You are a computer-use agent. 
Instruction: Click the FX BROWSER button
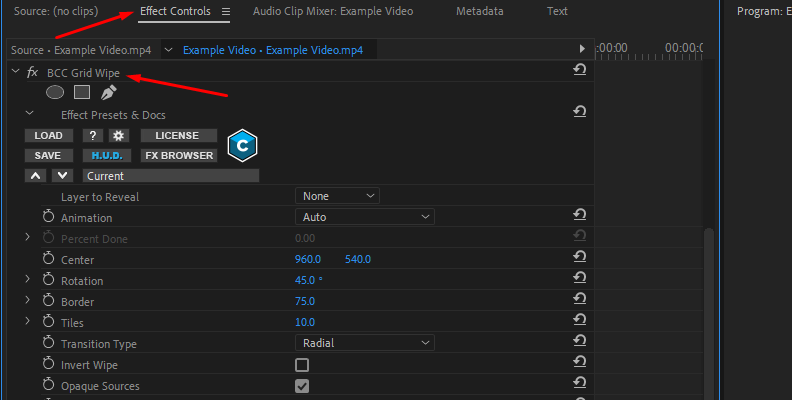[x=179, y=155]
